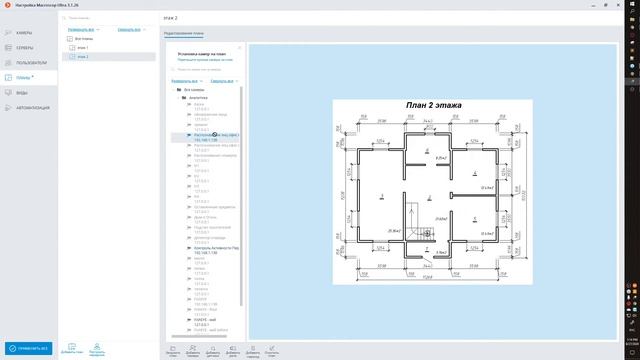The image size is (640, 360).
Task: Open the Windows taskbar clock
Action: tap(632, 342)
